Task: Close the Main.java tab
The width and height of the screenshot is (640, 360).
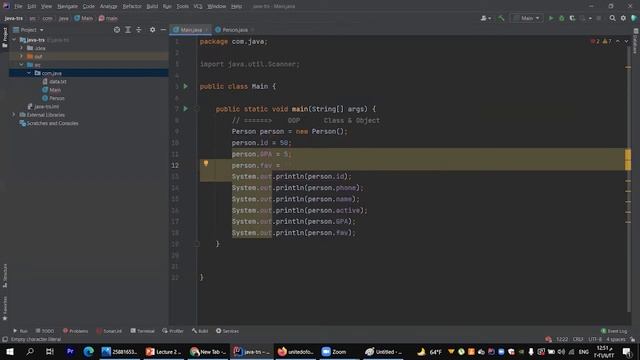Action: (207, 30)
